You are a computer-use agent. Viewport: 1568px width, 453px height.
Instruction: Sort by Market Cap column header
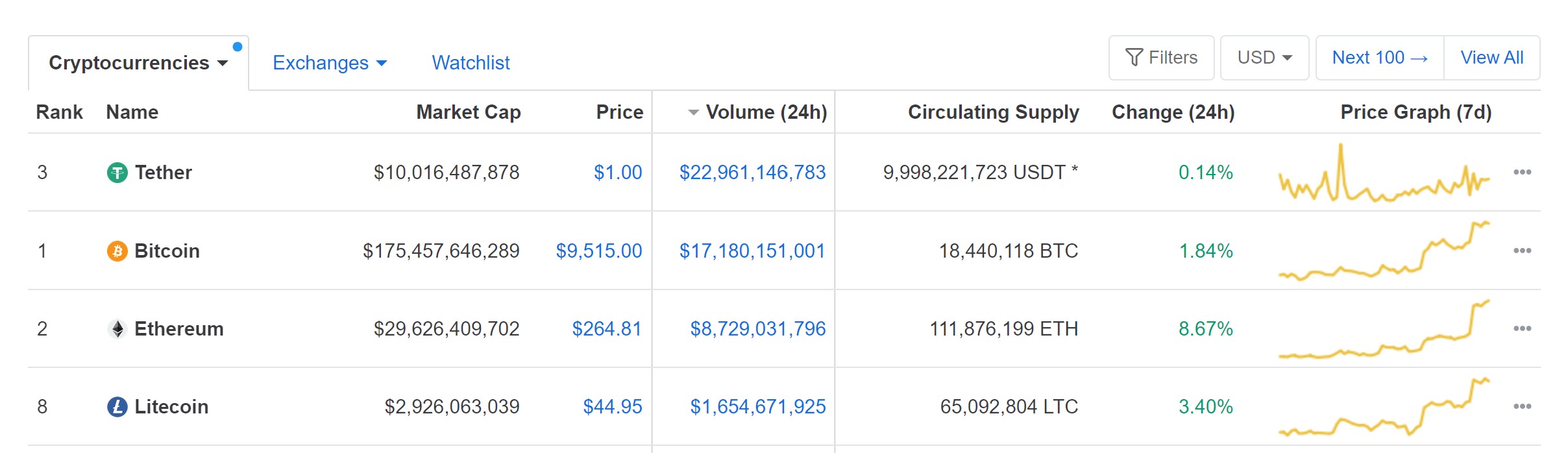point(469,112)
